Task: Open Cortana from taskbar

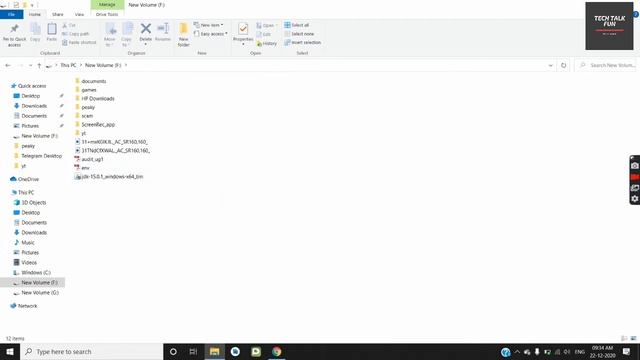Action: click(173, 351)
